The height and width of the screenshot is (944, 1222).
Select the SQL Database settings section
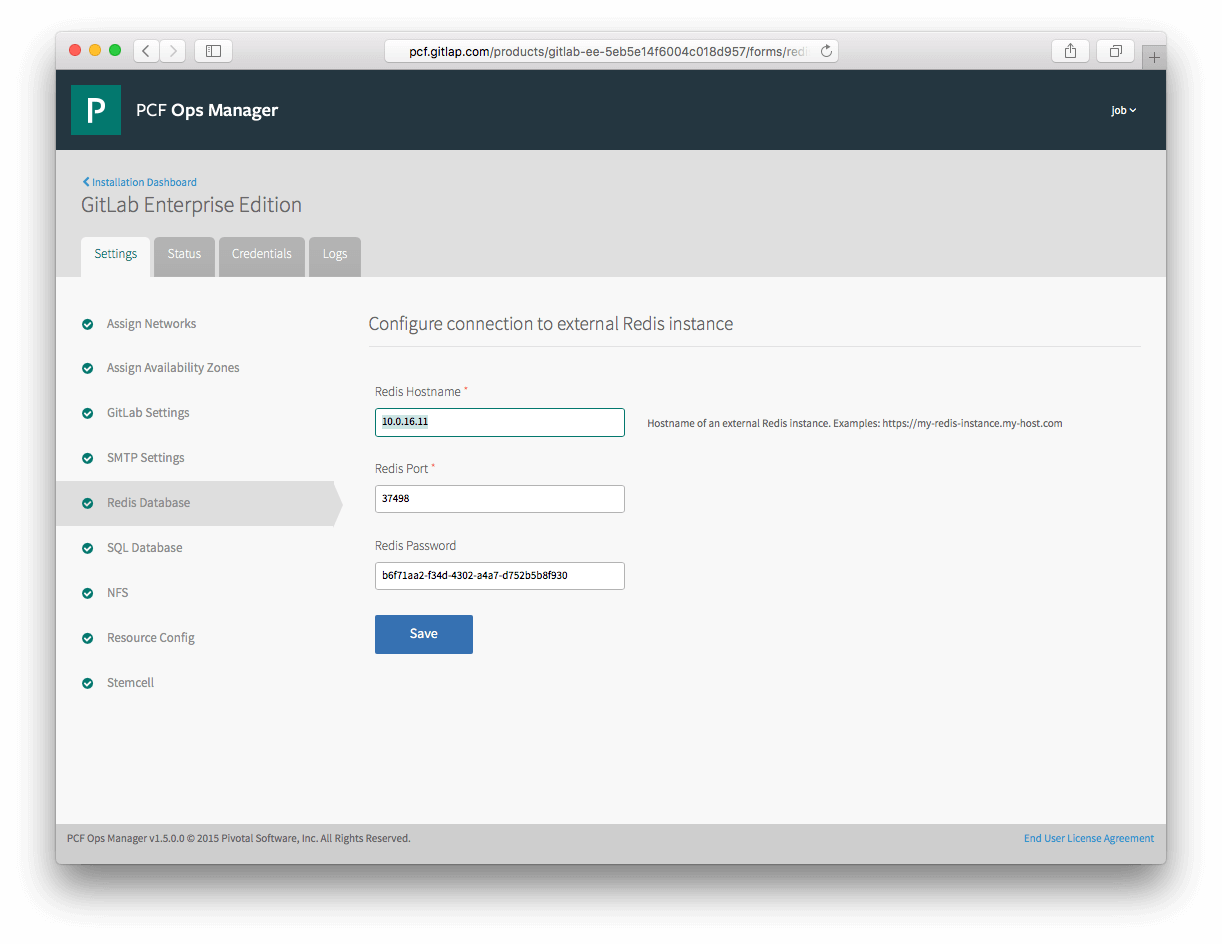(144, 548)
